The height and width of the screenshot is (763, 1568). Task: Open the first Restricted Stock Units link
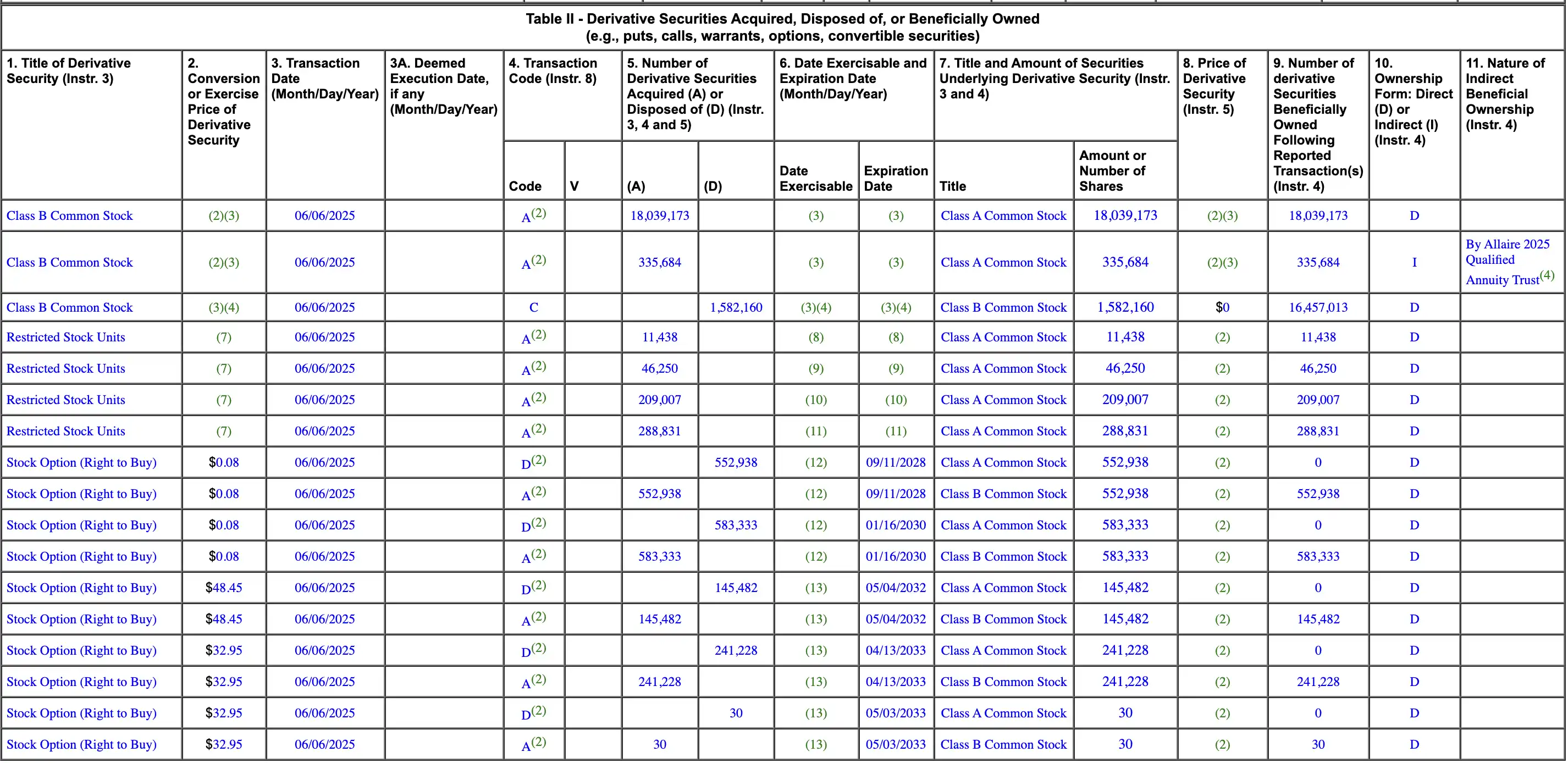(65, 337)
